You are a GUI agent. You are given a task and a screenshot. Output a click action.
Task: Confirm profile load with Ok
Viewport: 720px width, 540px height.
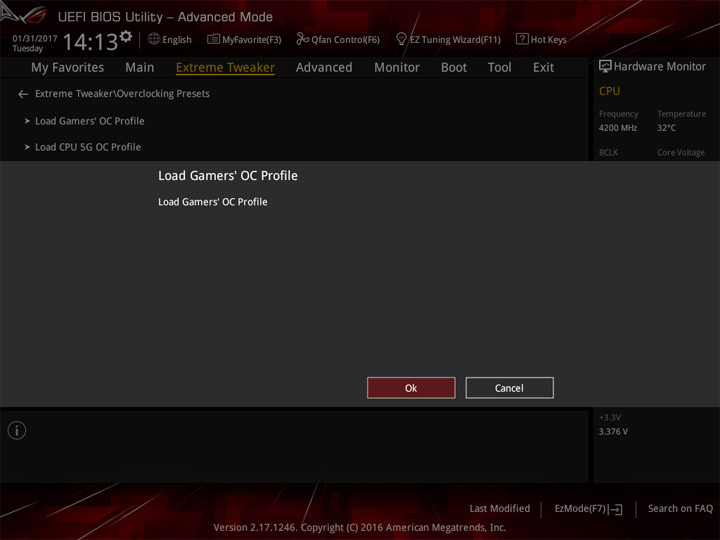[411, 388]
